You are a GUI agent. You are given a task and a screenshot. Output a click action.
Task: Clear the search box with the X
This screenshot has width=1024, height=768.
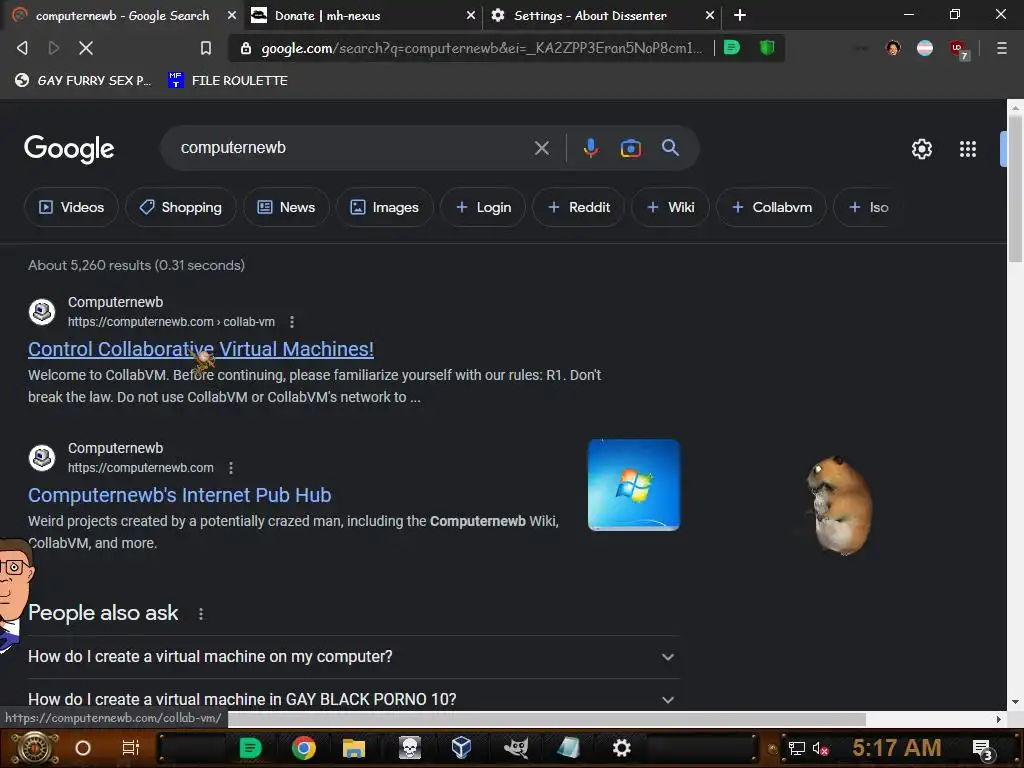(x=541, y=148)
